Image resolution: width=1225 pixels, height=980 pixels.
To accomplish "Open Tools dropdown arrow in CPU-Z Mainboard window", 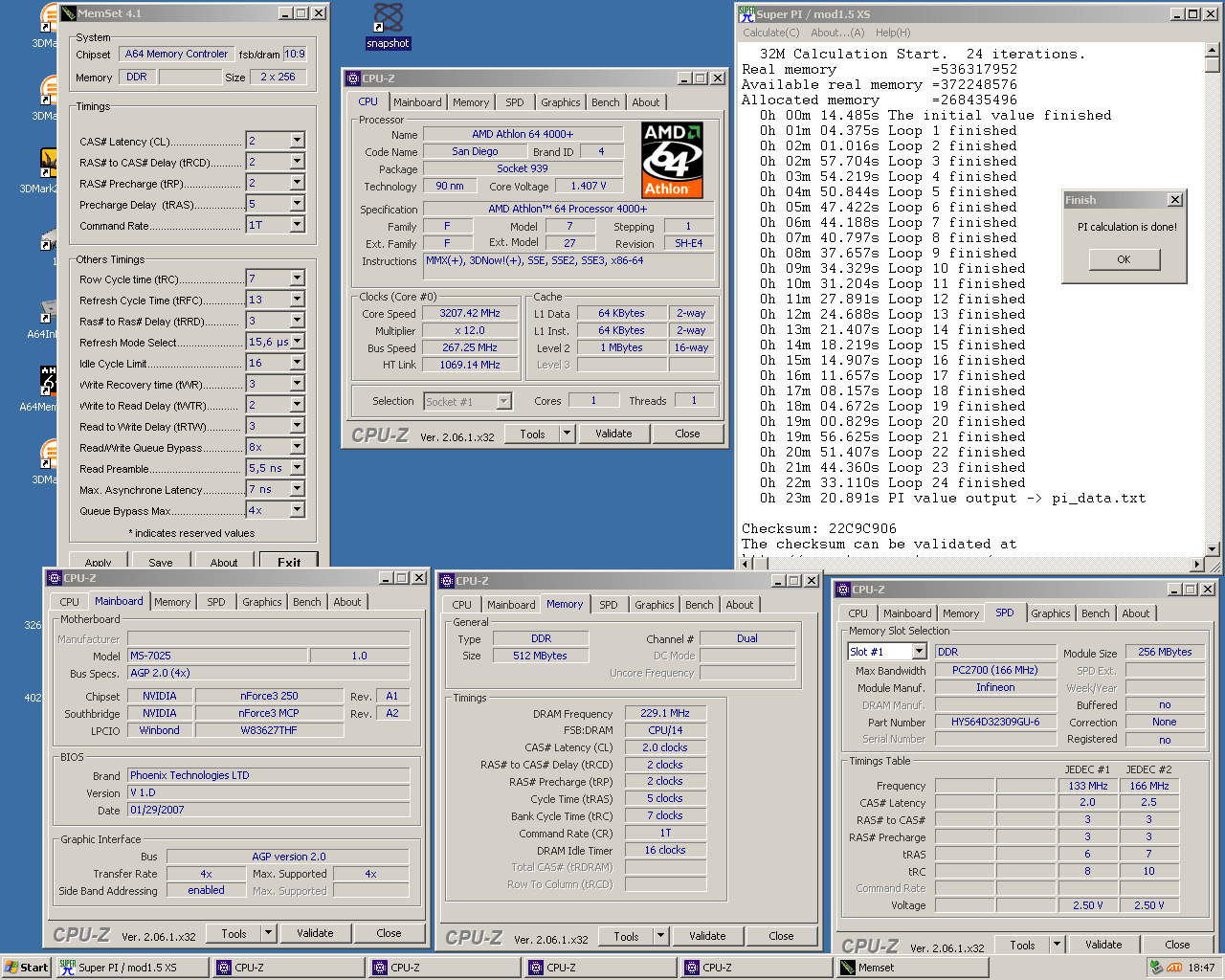I will click(x=268, y=933).
